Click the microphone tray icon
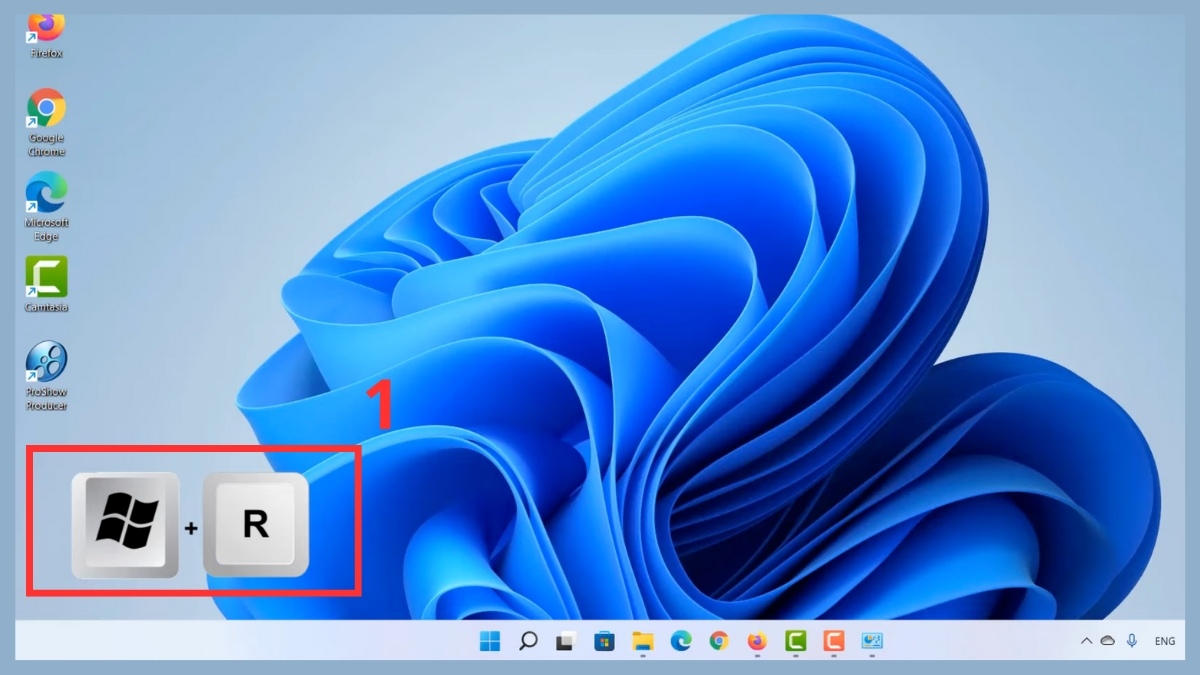This screenshot has height=675, width=1200. (x=1132, y=641)
